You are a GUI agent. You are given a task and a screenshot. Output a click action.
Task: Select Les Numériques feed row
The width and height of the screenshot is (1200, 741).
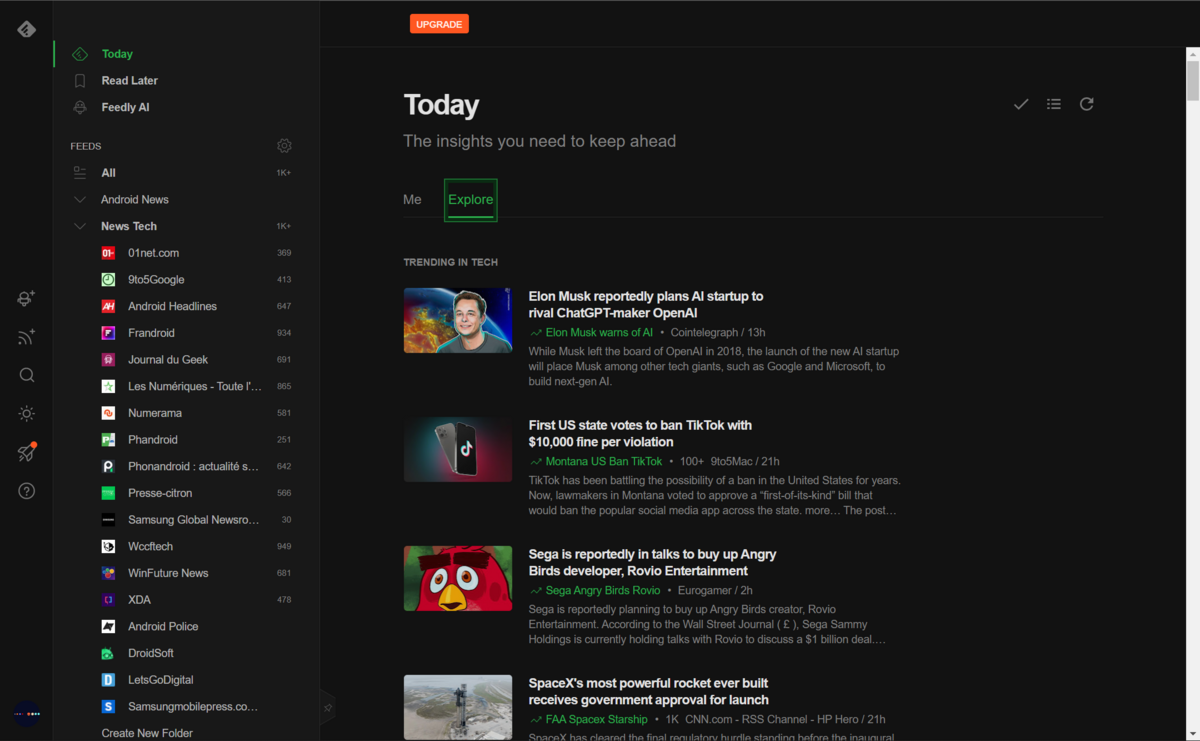(186, 386)
